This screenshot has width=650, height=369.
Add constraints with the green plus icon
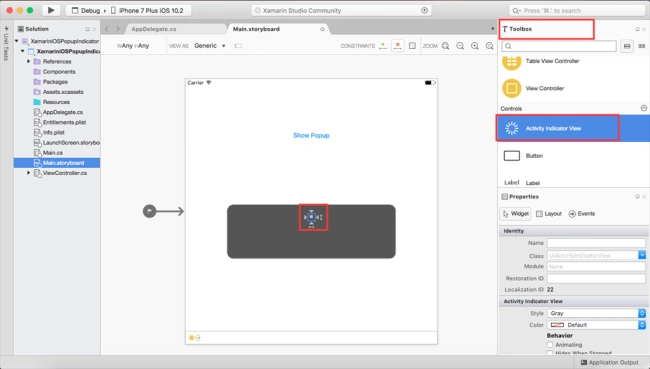[383, 46]
